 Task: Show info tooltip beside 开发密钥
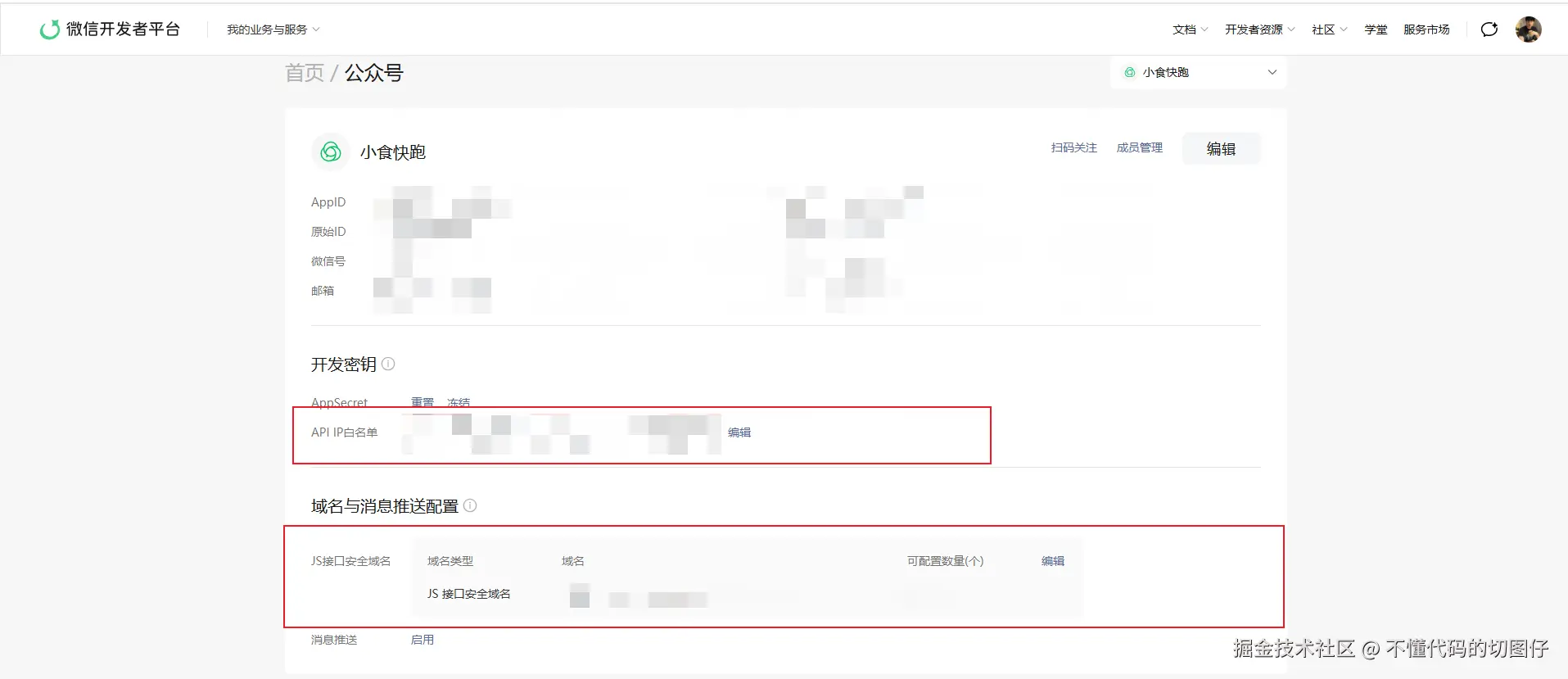pyautogui.click(x=388, y=364)
